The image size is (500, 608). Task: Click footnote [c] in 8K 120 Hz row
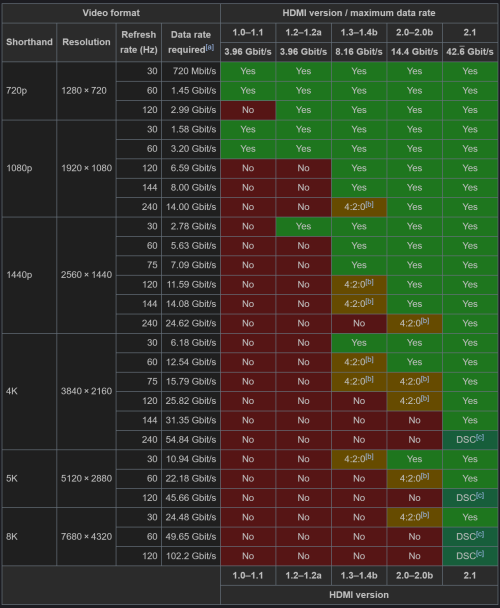pos(480,553)
